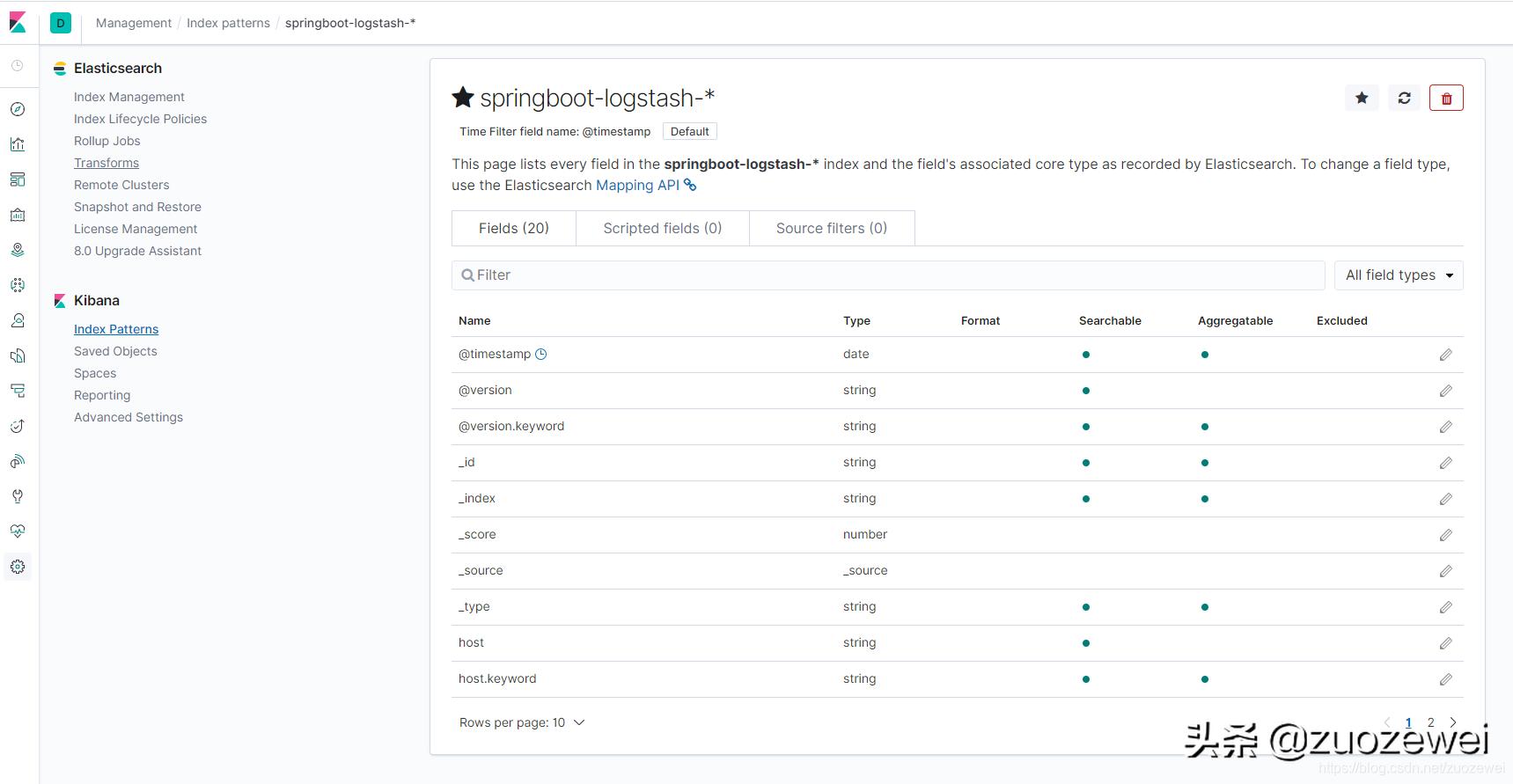Set as default index star button
This screenshot has width=1513, height=784.
pos(1362,99)
